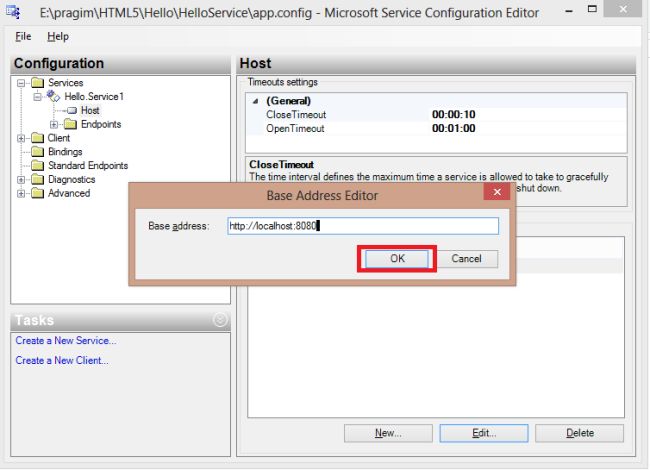650x470 pixels.
Task: Click the Host node icon
Action: coord(72,110)
